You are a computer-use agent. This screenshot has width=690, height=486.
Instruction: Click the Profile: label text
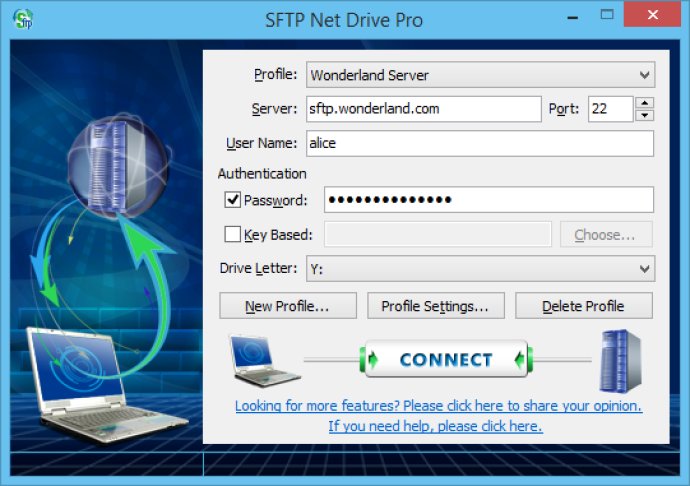click(276, 74)
